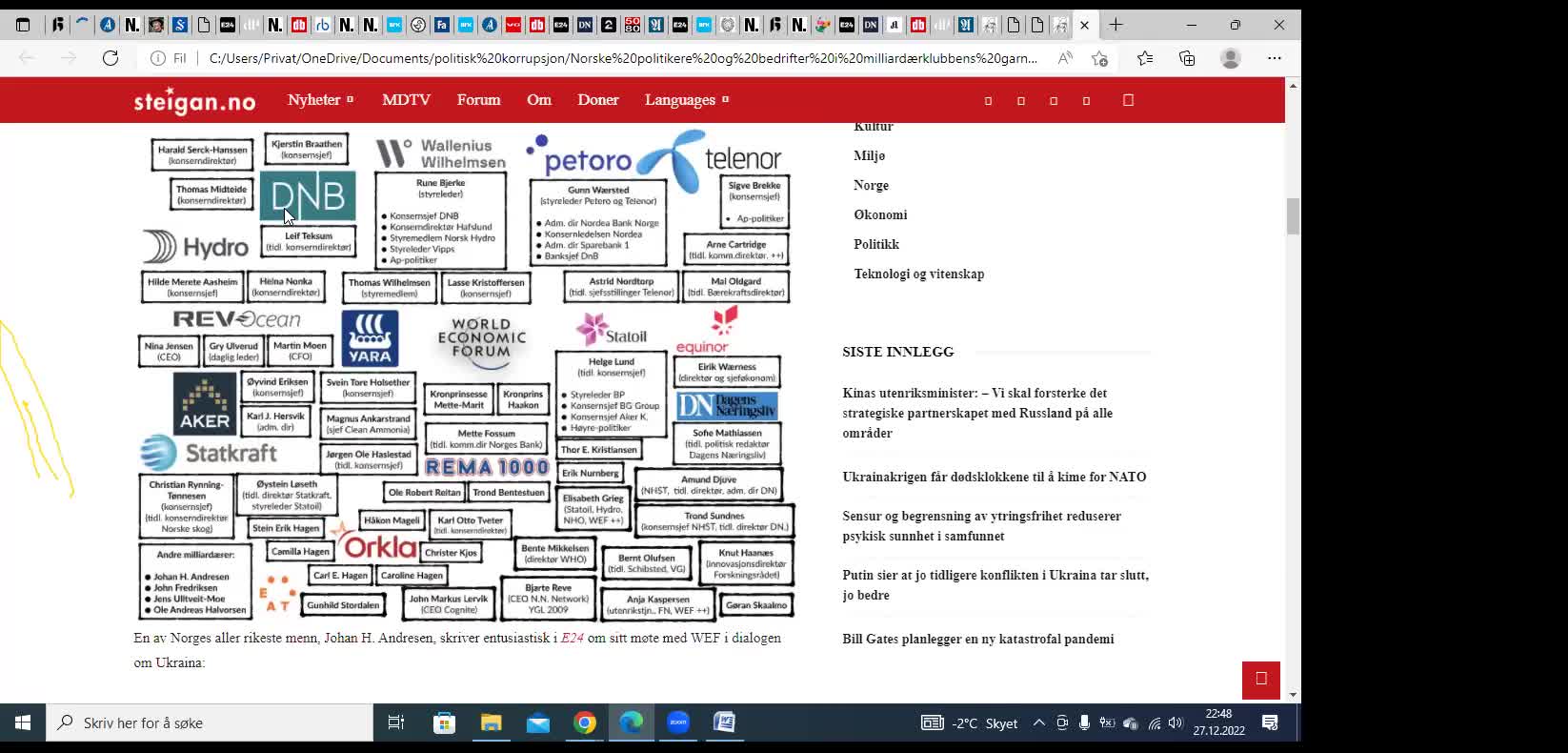
Task: Go to the Forum page
Action: 478,99
